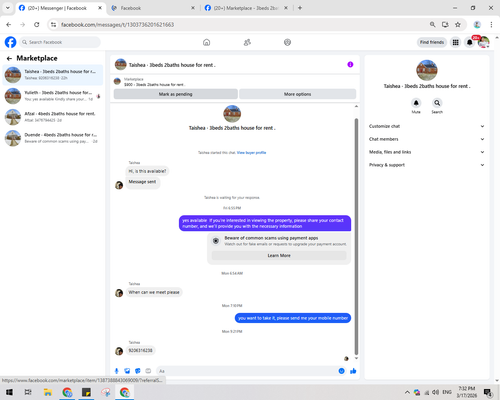Expand Chat members section
The height and width of the screenshot is (400, 500).
click(x=426, y=139)
